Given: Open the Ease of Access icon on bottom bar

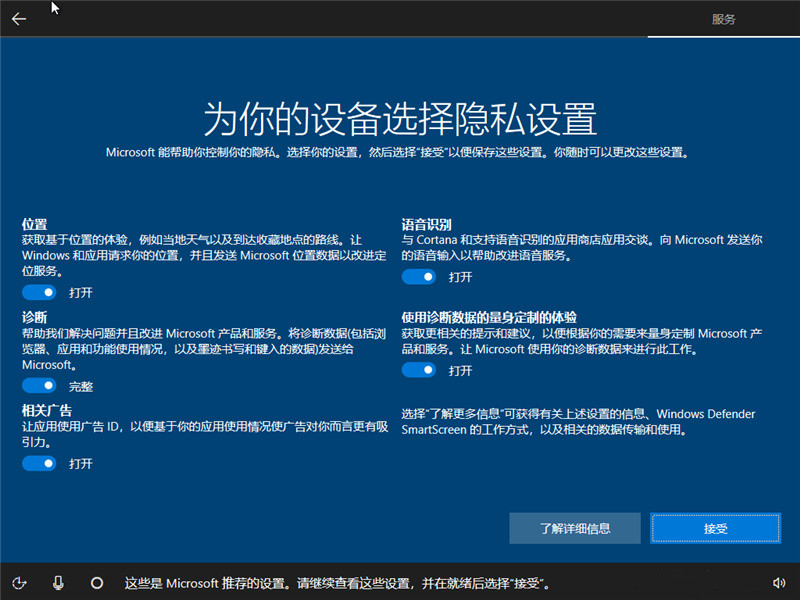Looking at the screenshot, I should (20, 583).
